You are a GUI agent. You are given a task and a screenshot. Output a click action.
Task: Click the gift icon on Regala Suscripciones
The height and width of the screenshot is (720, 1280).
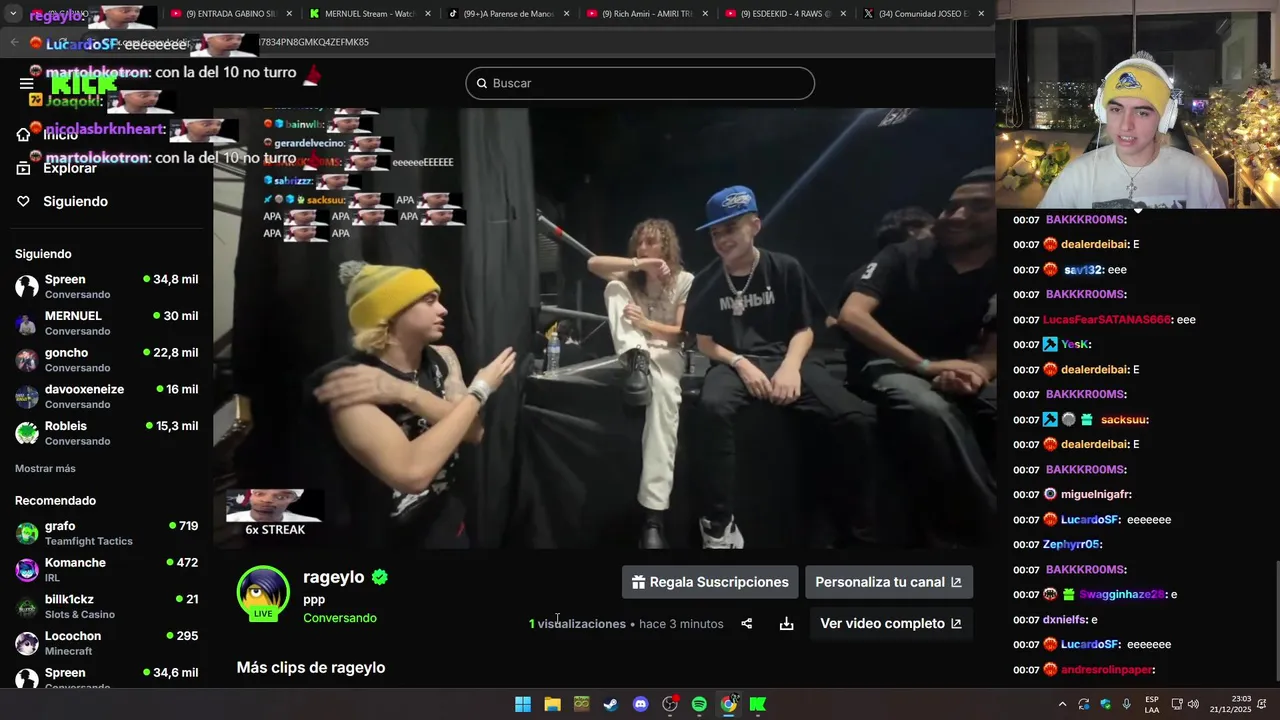(638, 582)
